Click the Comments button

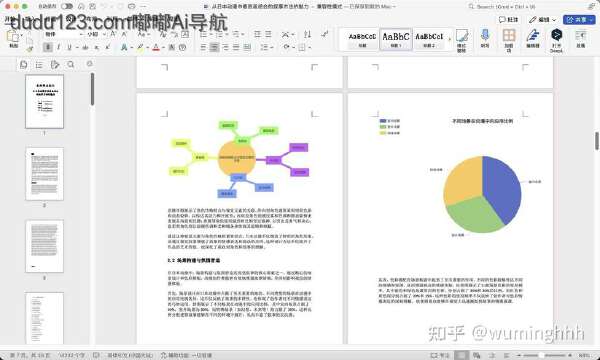509,20
